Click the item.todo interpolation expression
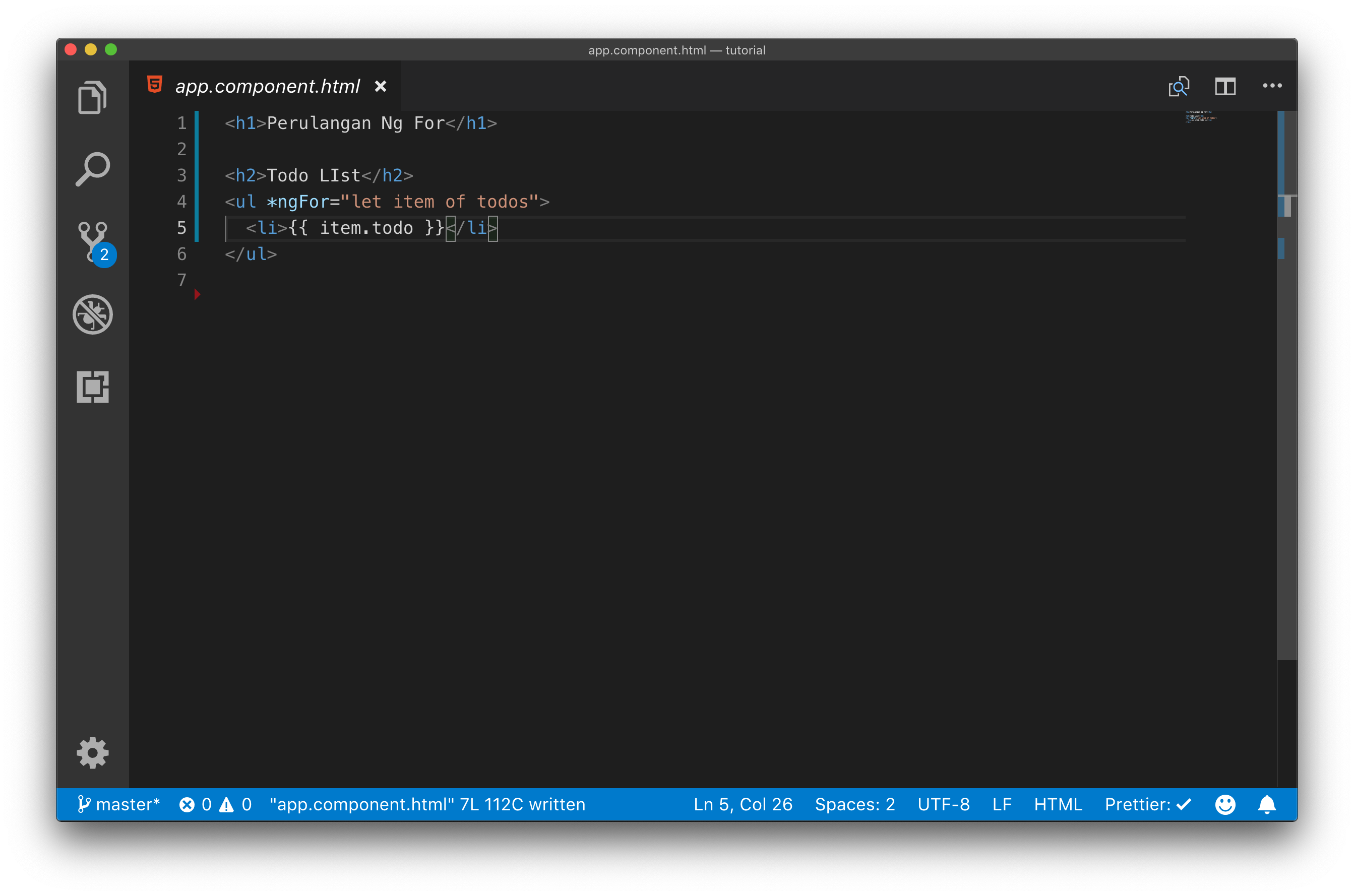The height and width of the screenshot is (896, 1354). (366, 228)
